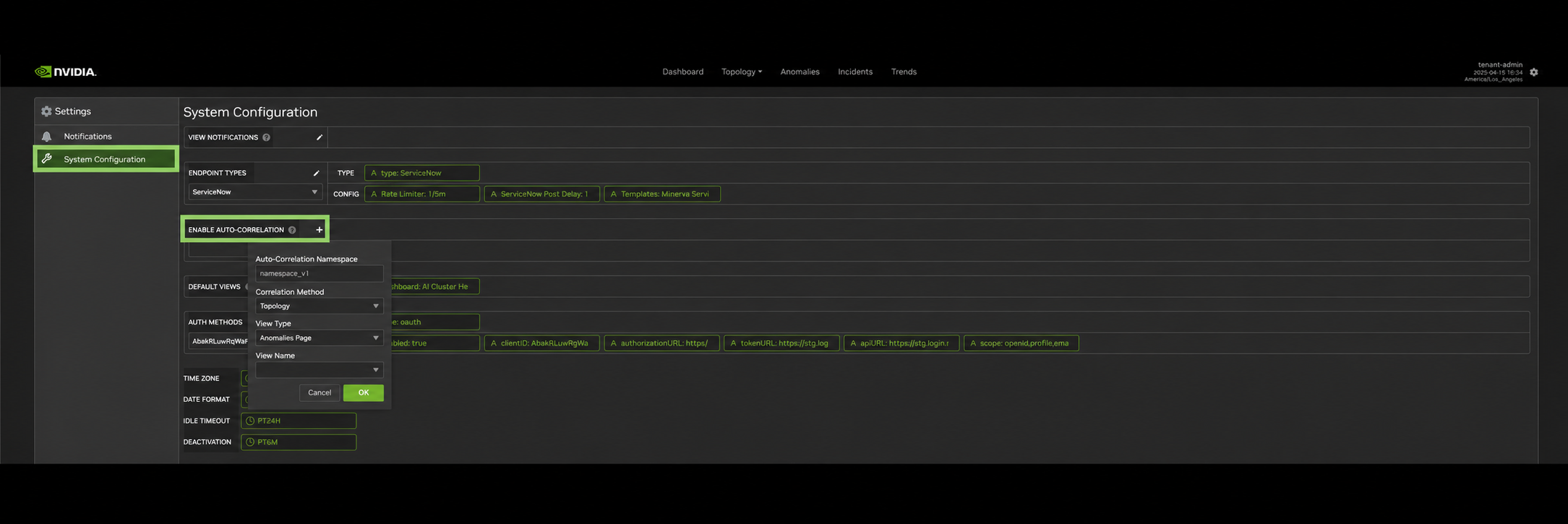Viewport: 1568px width, 524px height.
Task: Click the wrench icon for System Configuration
Action: click(47, 159)
